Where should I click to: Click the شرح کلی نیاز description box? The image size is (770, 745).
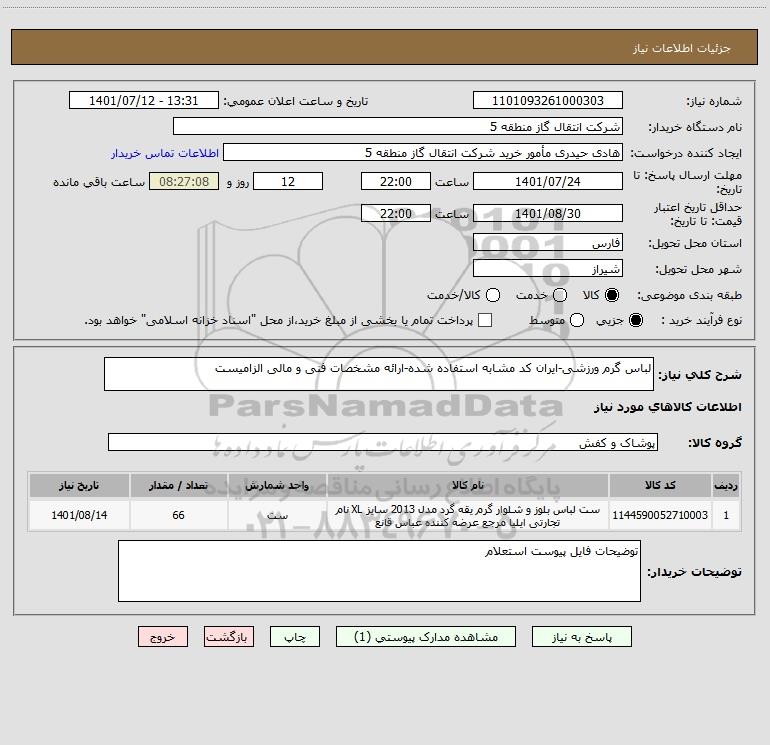point(379,374)
